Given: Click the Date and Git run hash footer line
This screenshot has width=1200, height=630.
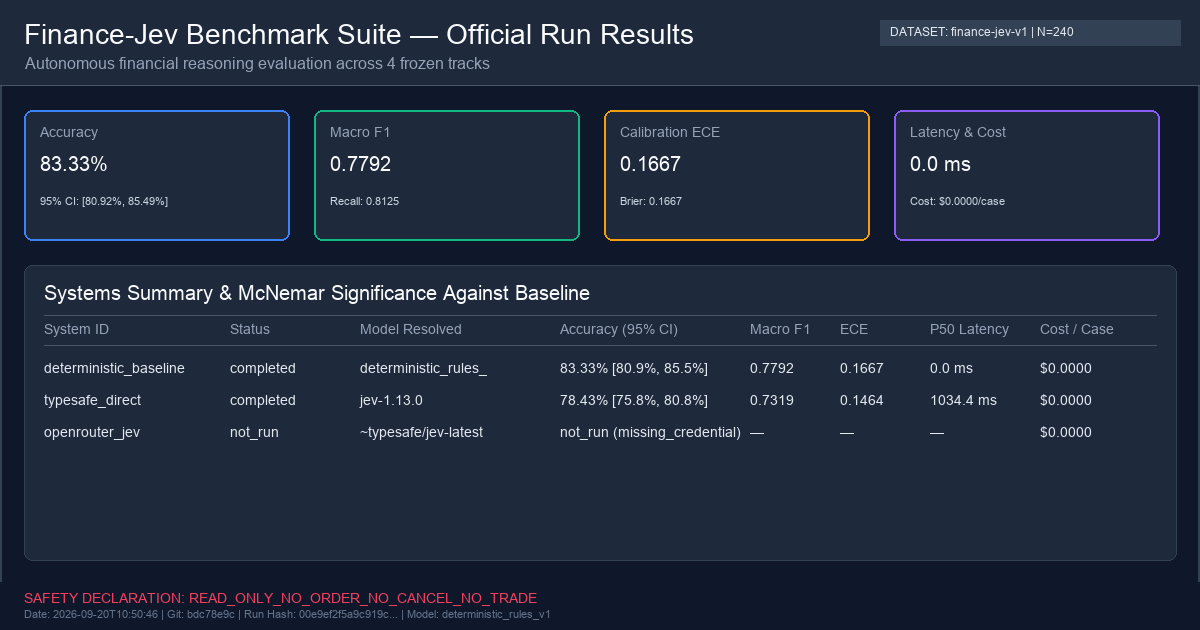Looking at the screenshot, I should point(287,615).
